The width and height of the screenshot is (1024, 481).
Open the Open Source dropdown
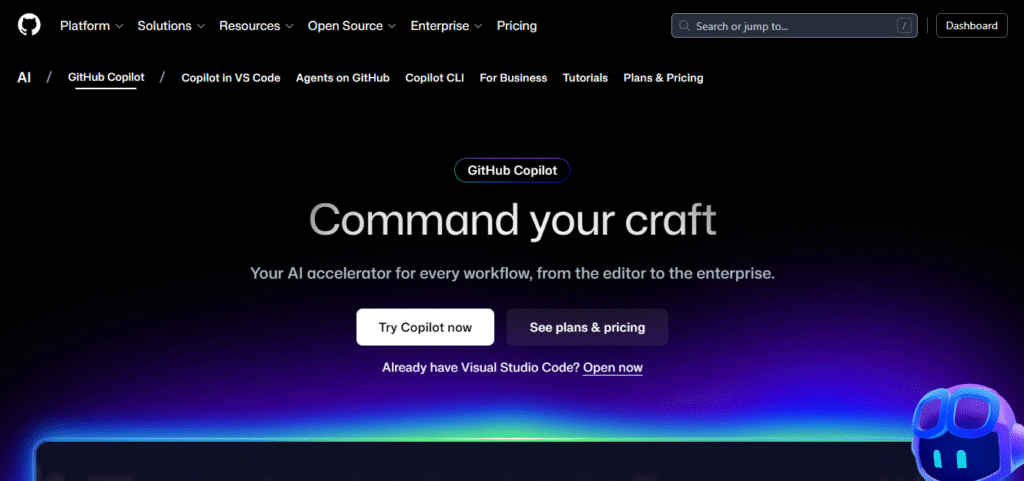point(352,26)
